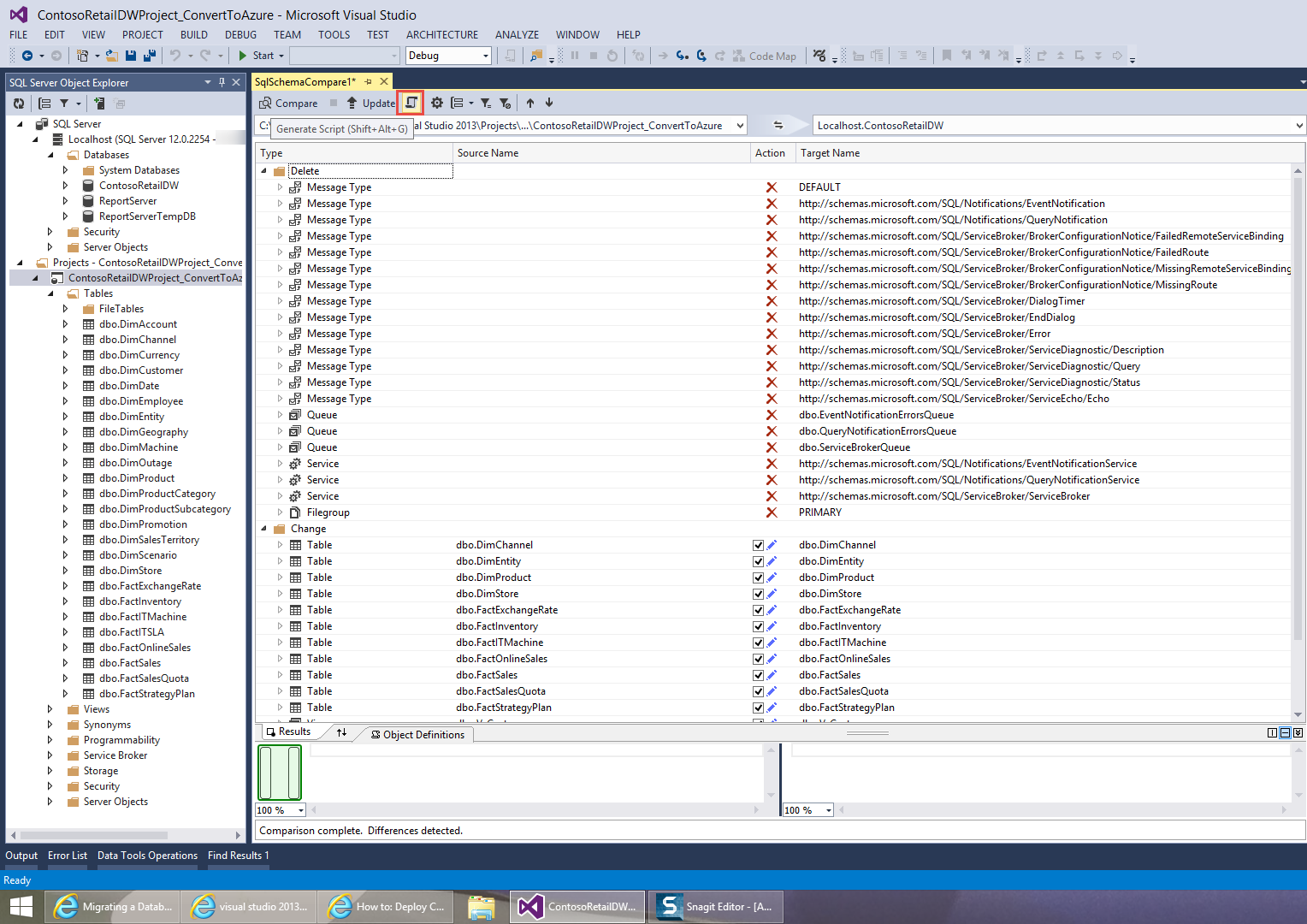Expand the Filegroup PRIMARY row
Screen dimensions: 1307x924
click(x=280, y=512)
